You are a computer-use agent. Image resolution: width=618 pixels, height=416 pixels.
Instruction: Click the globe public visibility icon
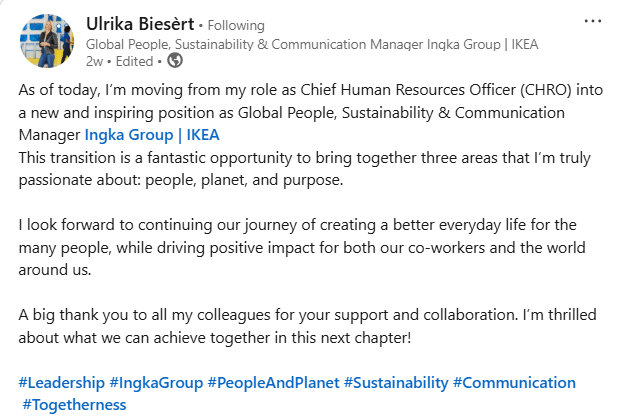click(175, 60)
